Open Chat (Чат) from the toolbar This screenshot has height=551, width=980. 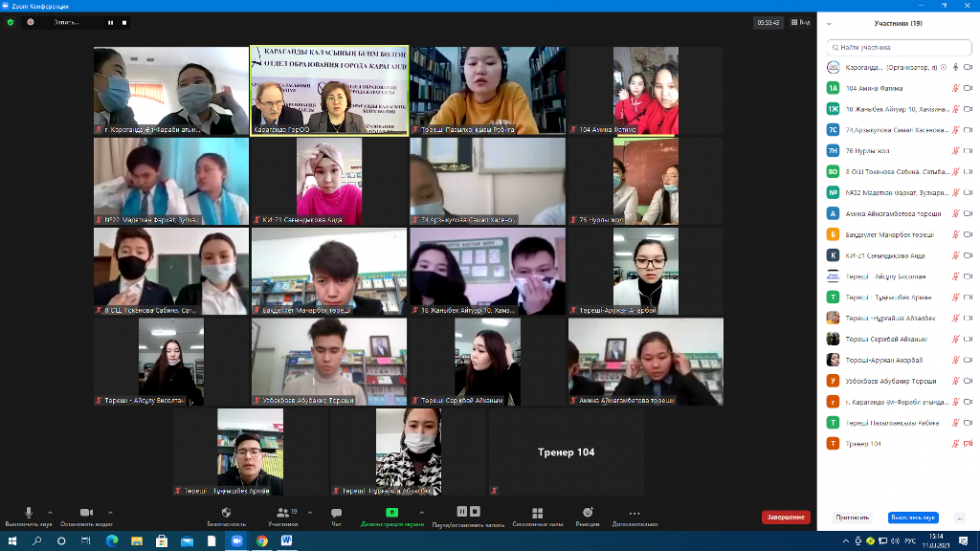pos(336,514)
